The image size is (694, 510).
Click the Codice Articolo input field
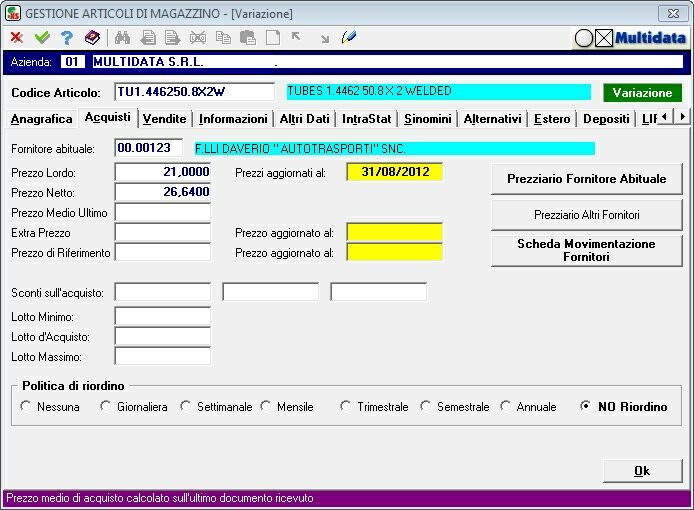[x=194, y=92]
